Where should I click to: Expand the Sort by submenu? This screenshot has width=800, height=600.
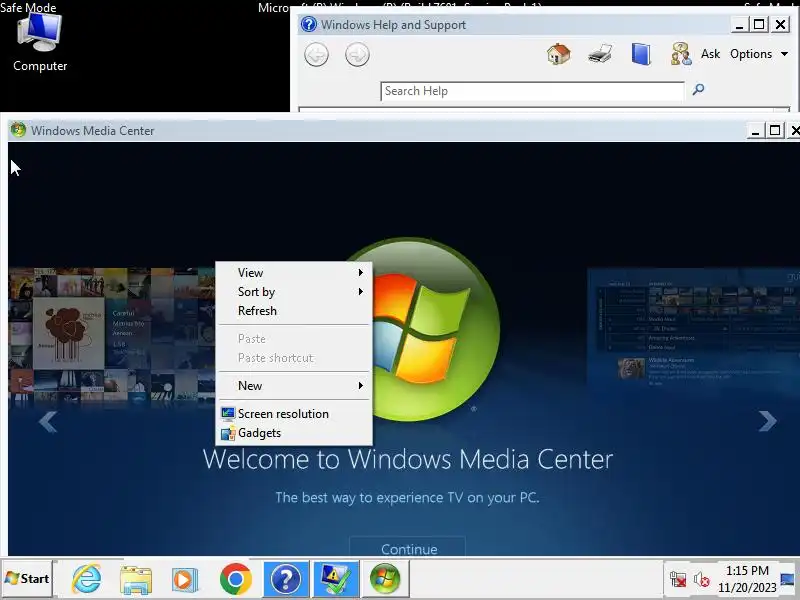tap(294, 292)
